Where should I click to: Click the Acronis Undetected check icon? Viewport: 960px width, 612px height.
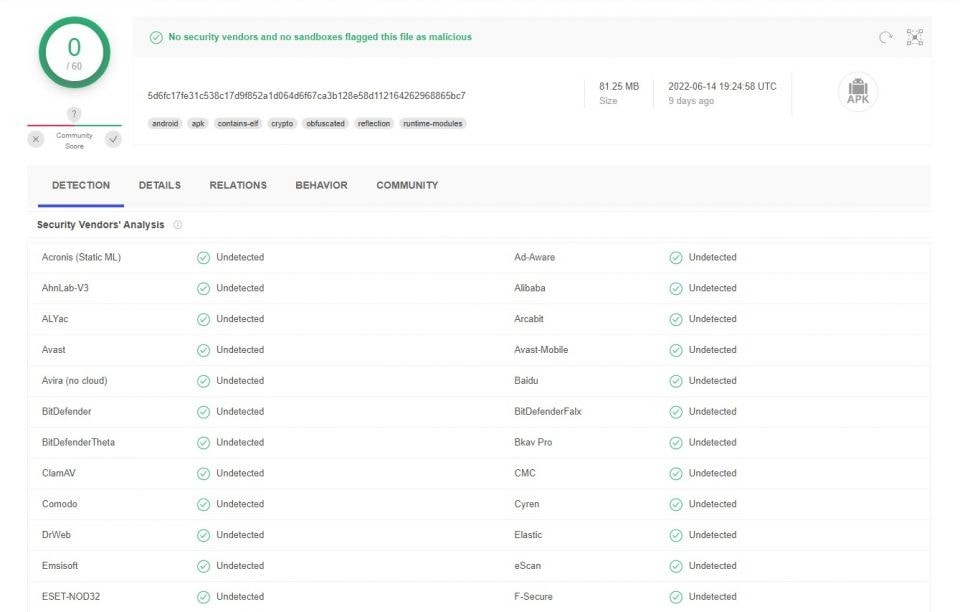[203, 258]
